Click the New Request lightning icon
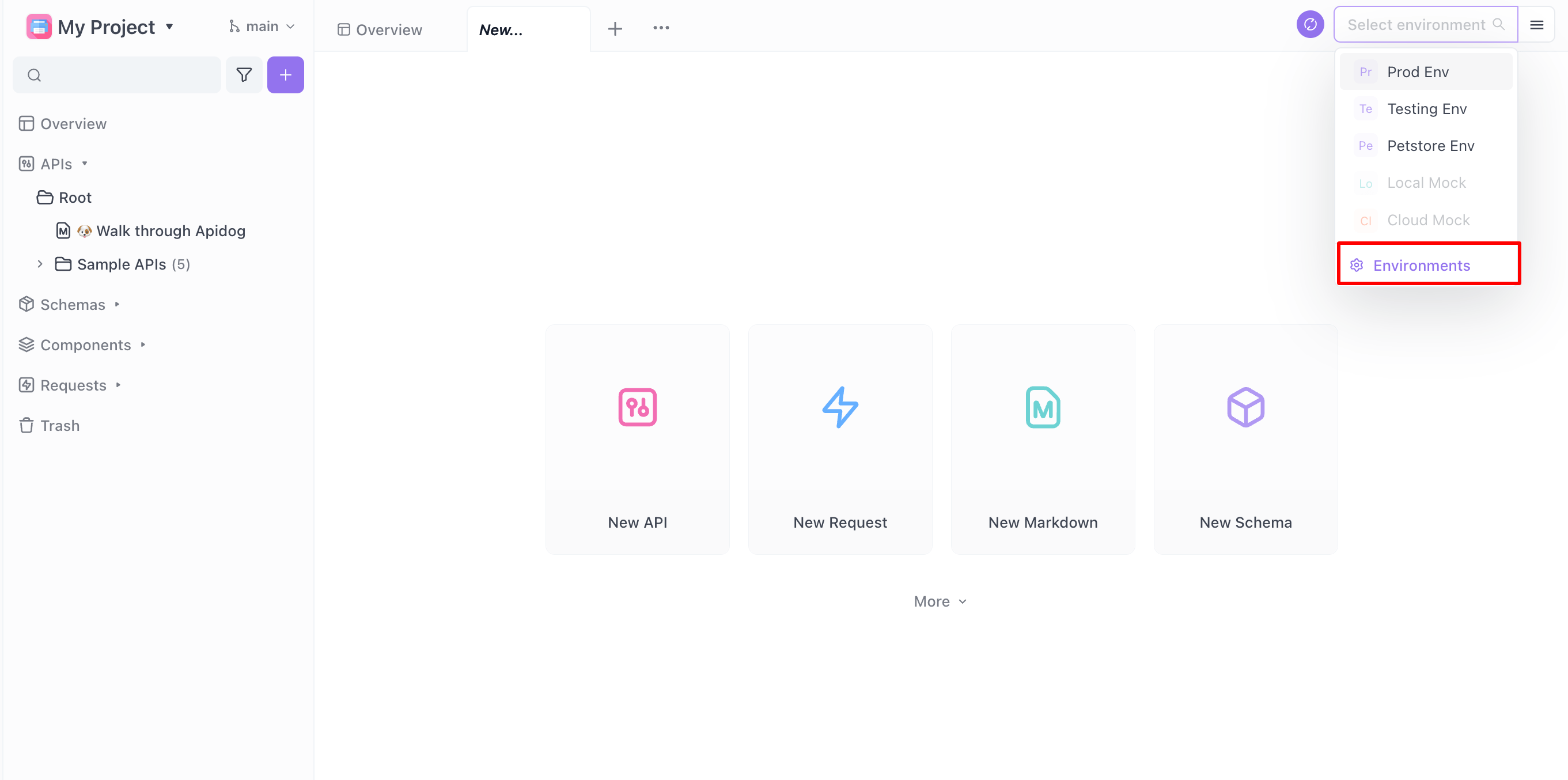 (841, 407)
